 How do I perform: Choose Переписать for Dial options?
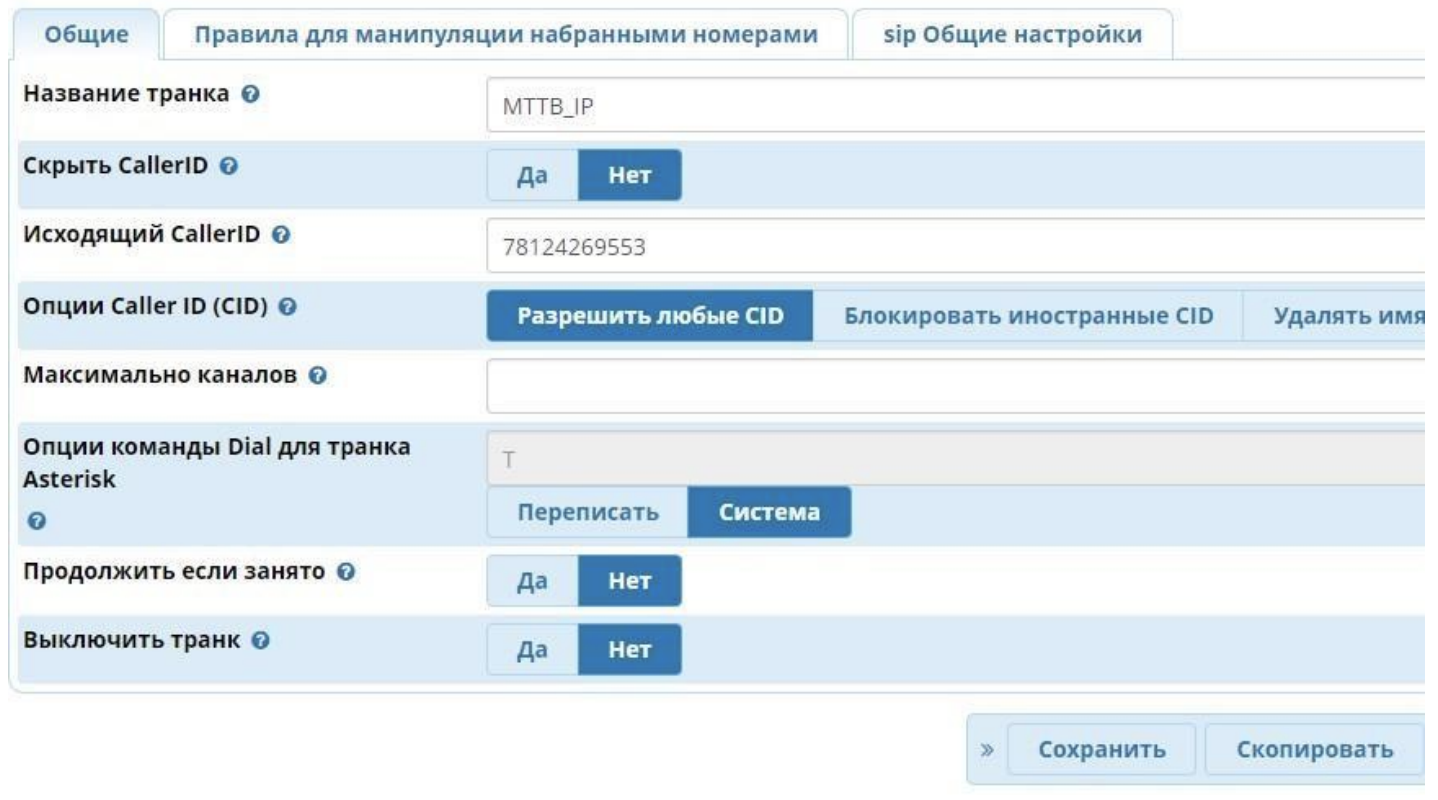click(x=587, y=512)
